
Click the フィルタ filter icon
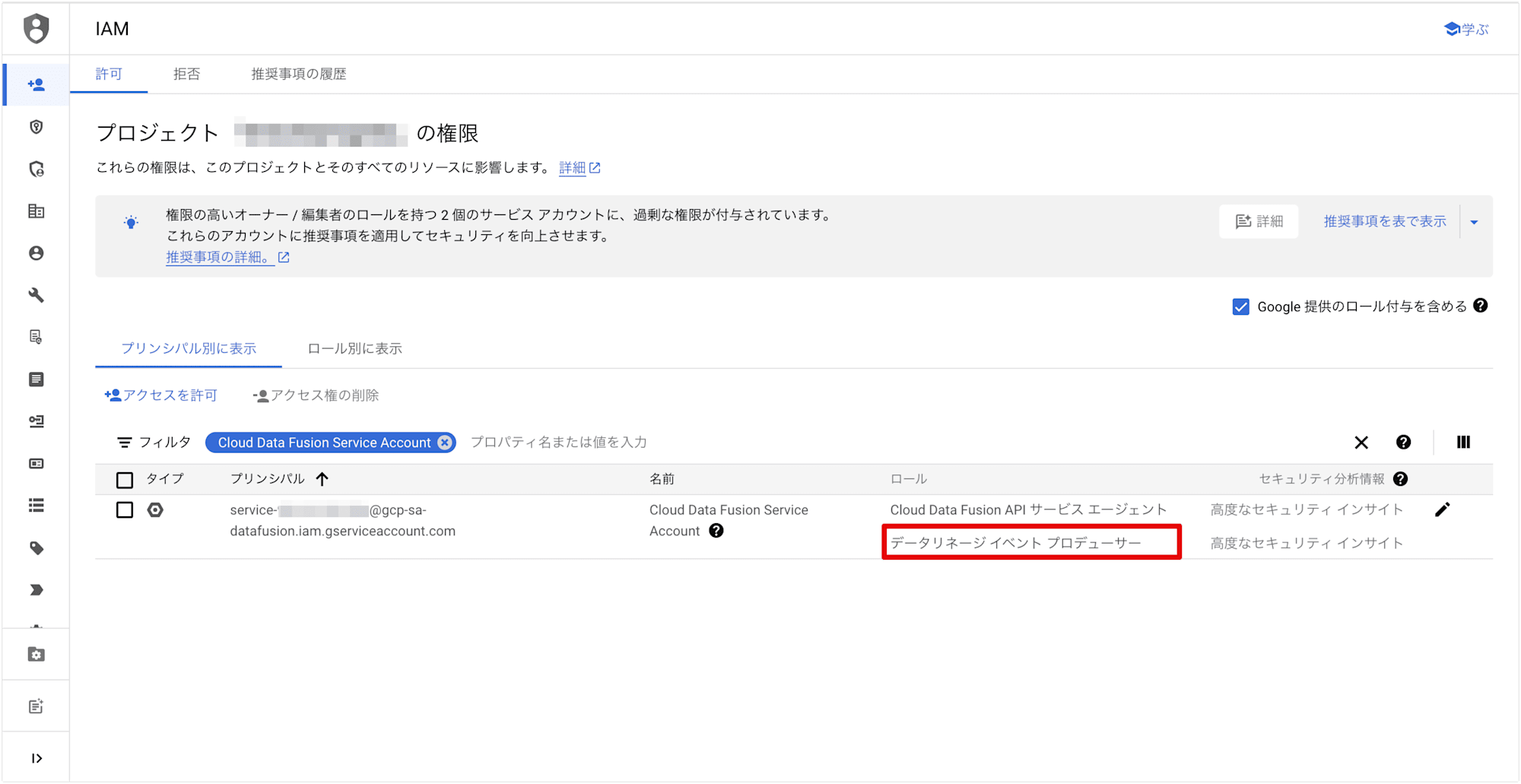[x=125, y=443]
